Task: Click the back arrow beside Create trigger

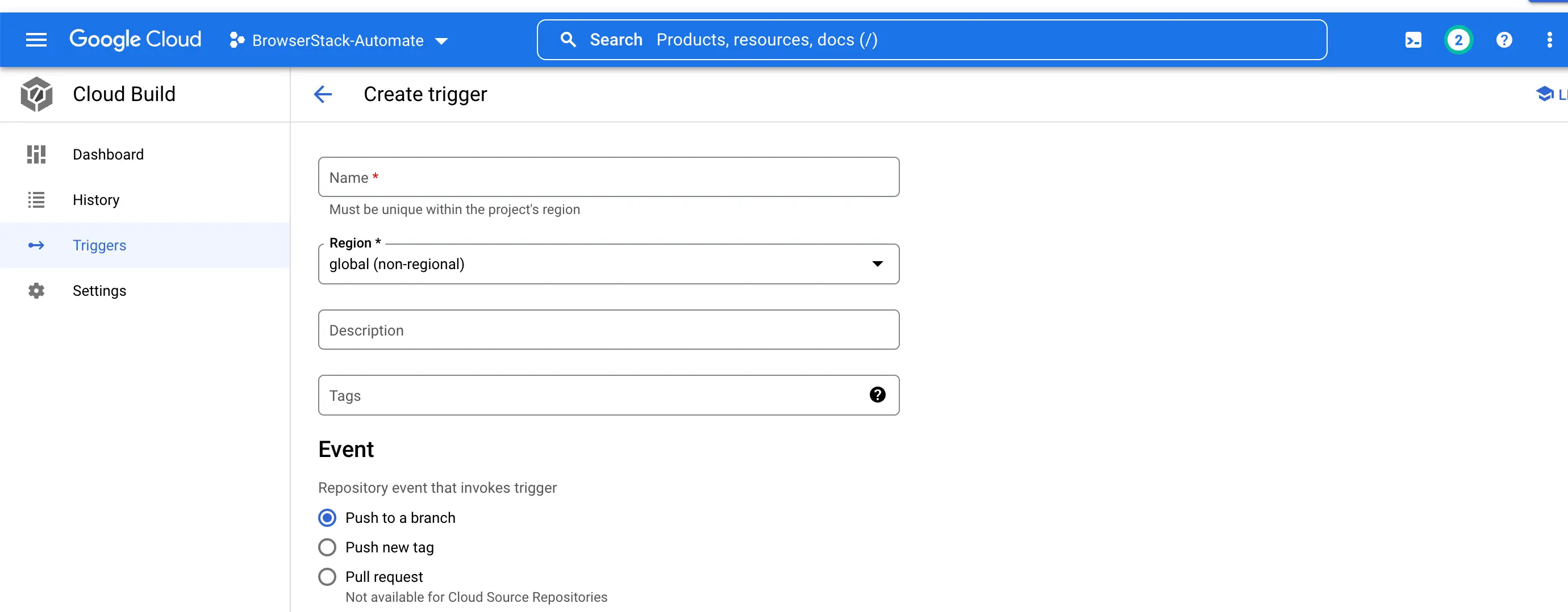Action: tap(323, 94)
